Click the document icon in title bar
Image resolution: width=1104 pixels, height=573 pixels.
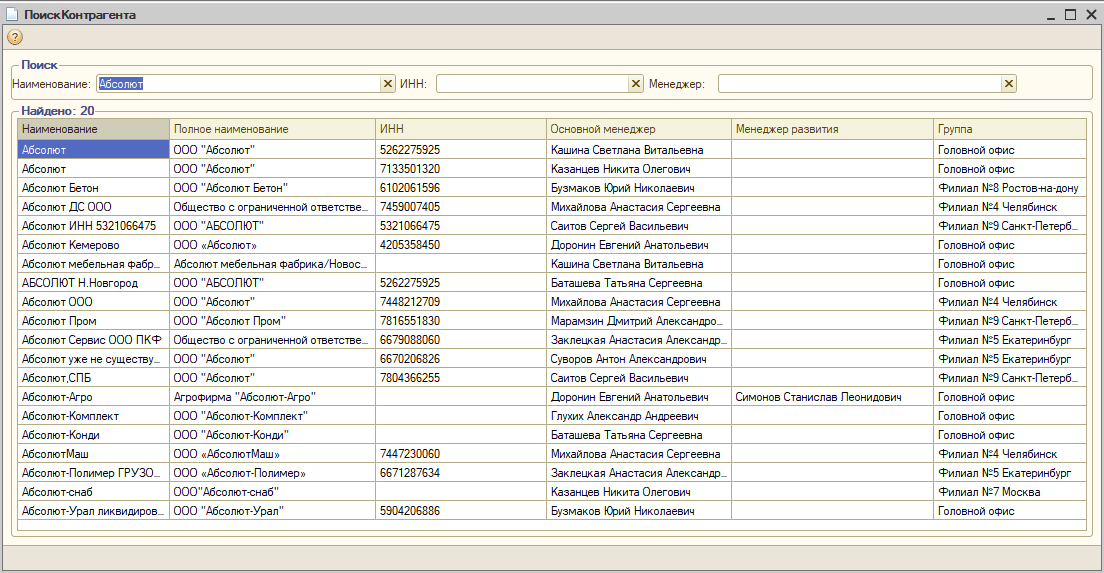(12, 14)
